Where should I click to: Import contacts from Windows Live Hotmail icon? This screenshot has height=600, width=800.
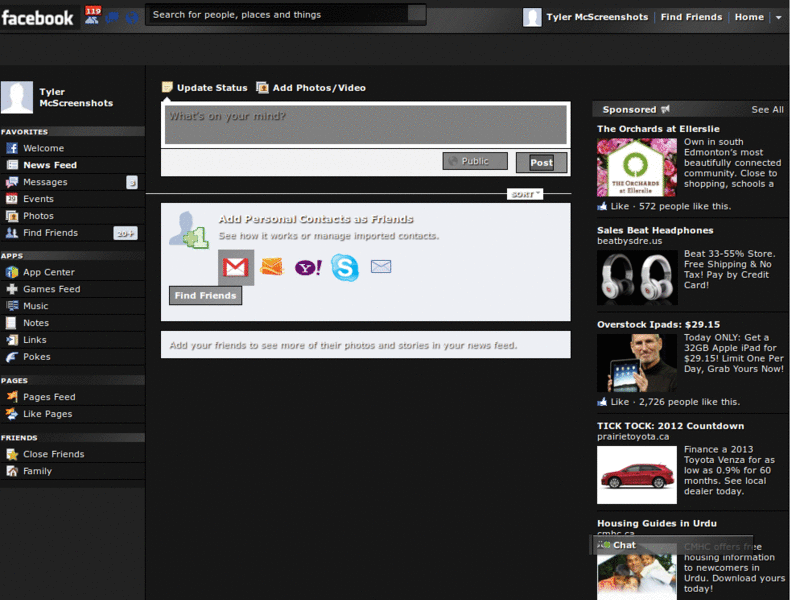tap(271, 266)
